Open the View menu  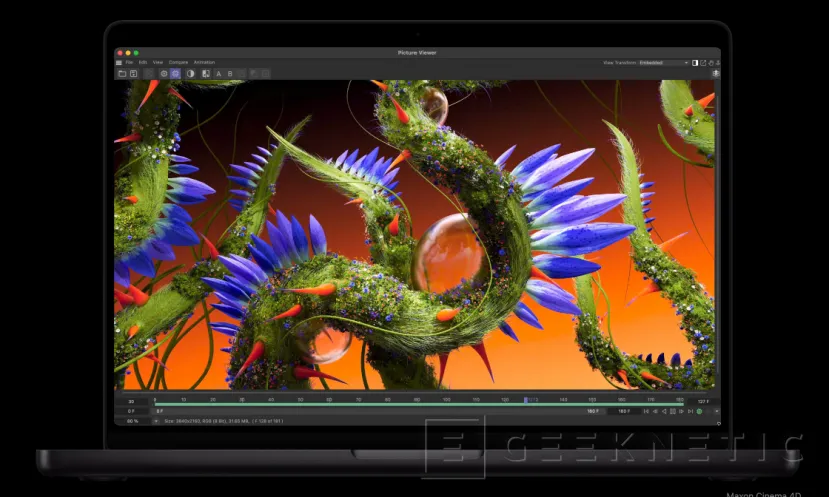click(158, 62)
